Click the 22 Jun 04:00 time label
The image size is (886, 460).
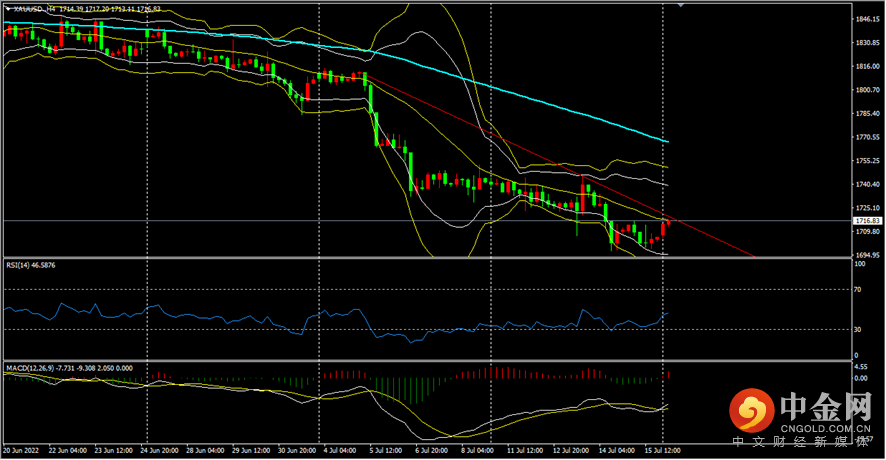(68, 450)
